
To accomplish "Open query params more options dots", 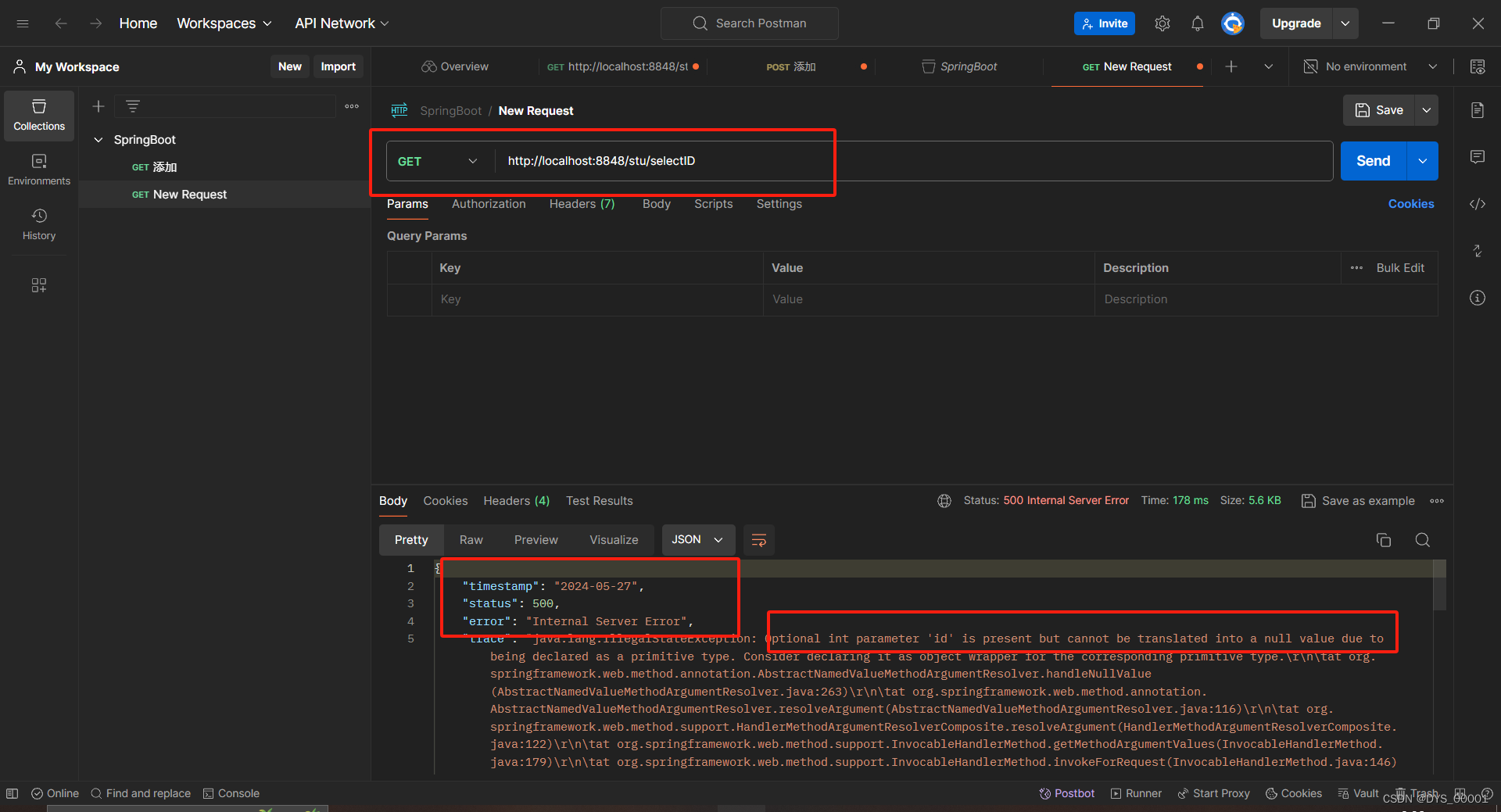I will [1356, 268].
